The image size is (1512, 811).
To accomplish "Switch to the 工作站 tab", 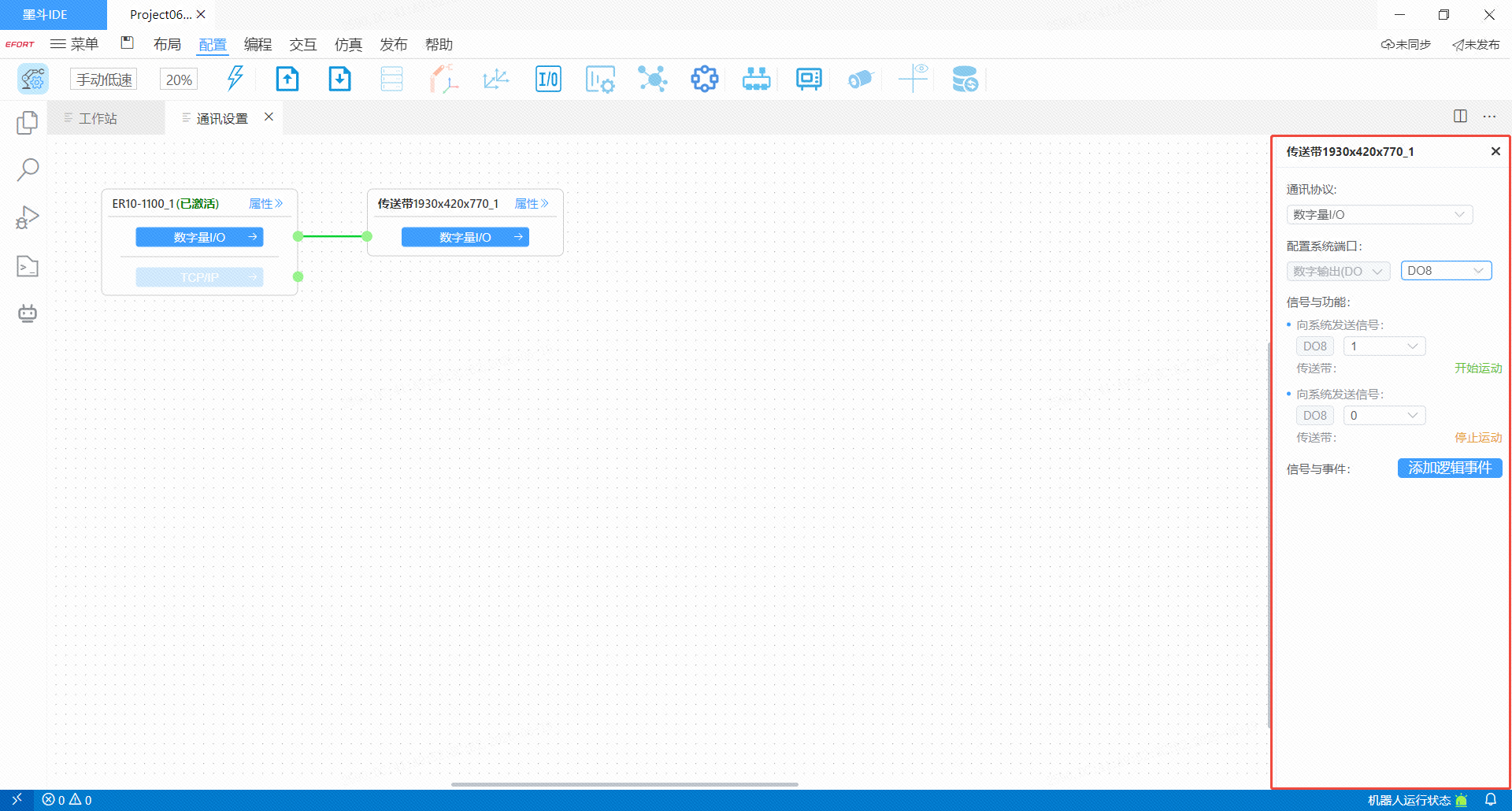I will [x=98, y=118].
